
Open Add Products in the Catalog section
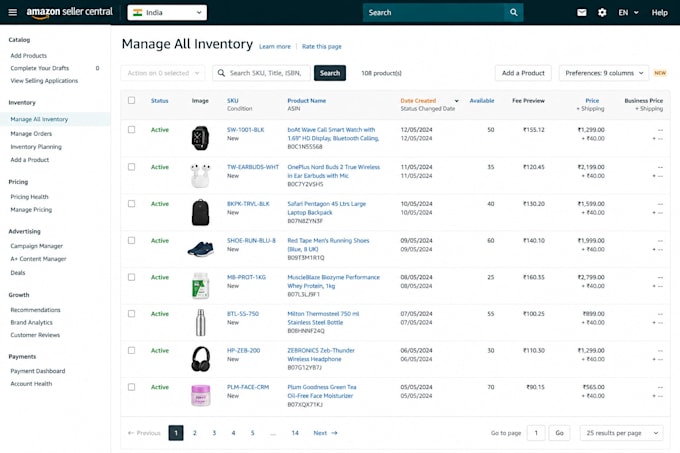[29, 55]
